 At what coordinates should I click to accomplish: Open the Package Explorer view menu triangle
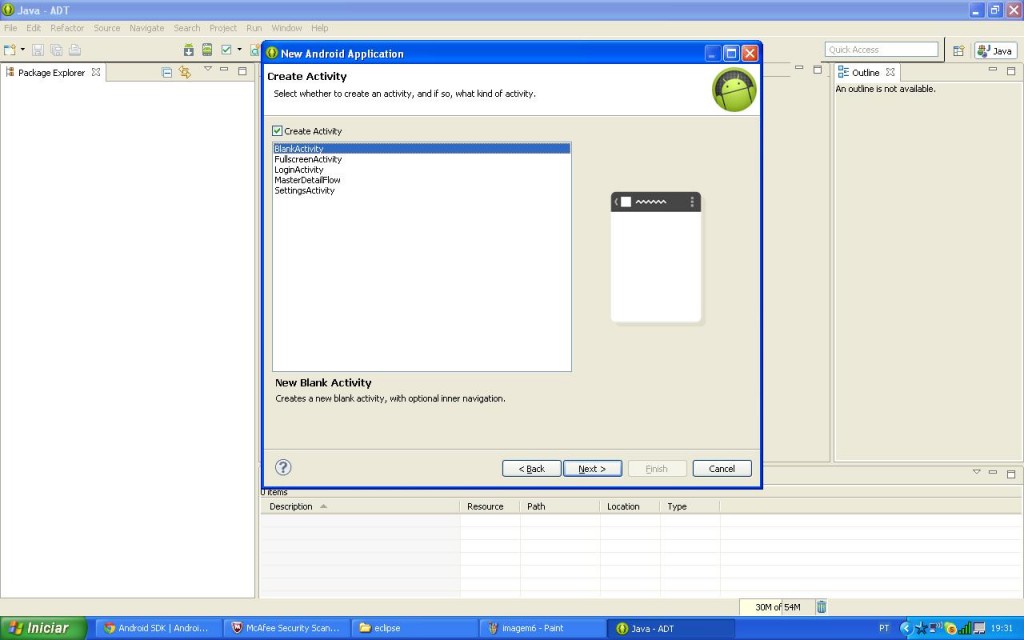click(208, 69)
